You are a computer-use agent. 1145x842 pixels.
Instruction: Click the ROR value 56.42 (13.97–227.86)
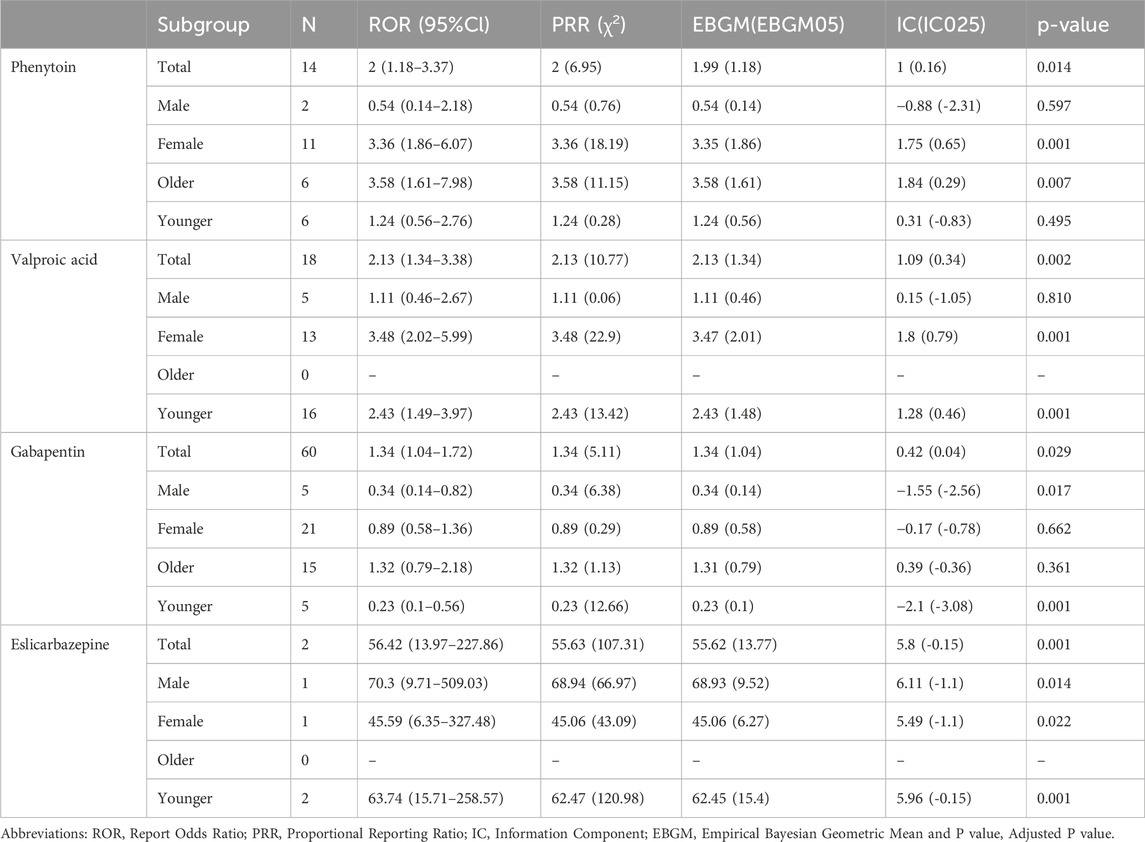coord(440,644)
